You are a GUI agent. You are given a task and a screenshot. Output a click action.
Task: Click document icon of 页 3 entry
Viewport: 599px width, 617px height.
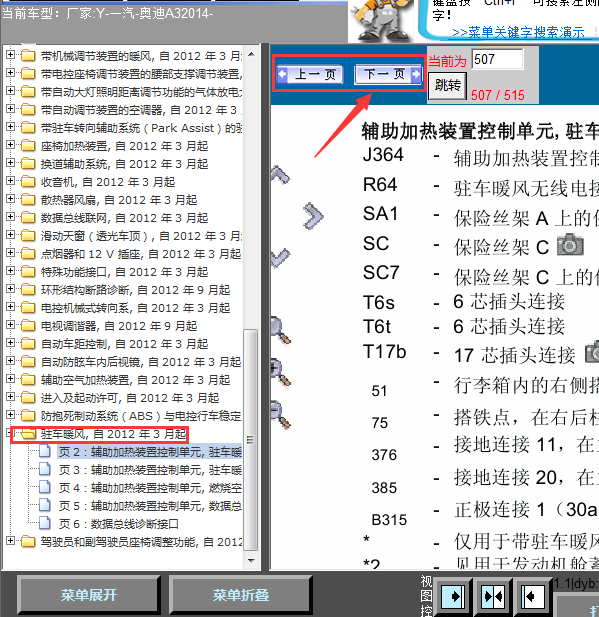click(45, 469)
